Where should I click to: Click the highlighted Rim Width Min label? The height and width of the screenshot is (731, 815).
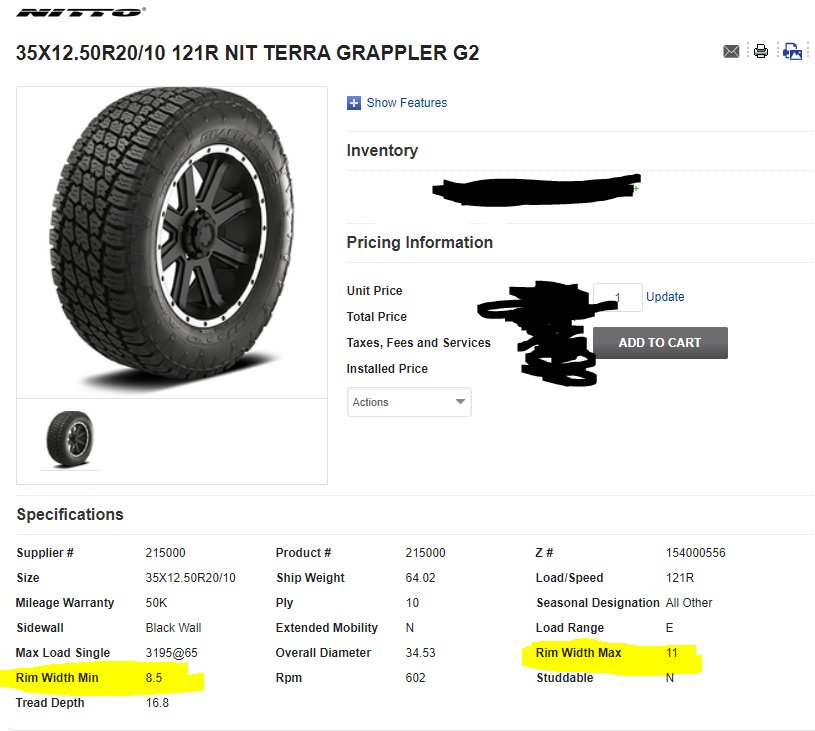[x=57, y=677]
